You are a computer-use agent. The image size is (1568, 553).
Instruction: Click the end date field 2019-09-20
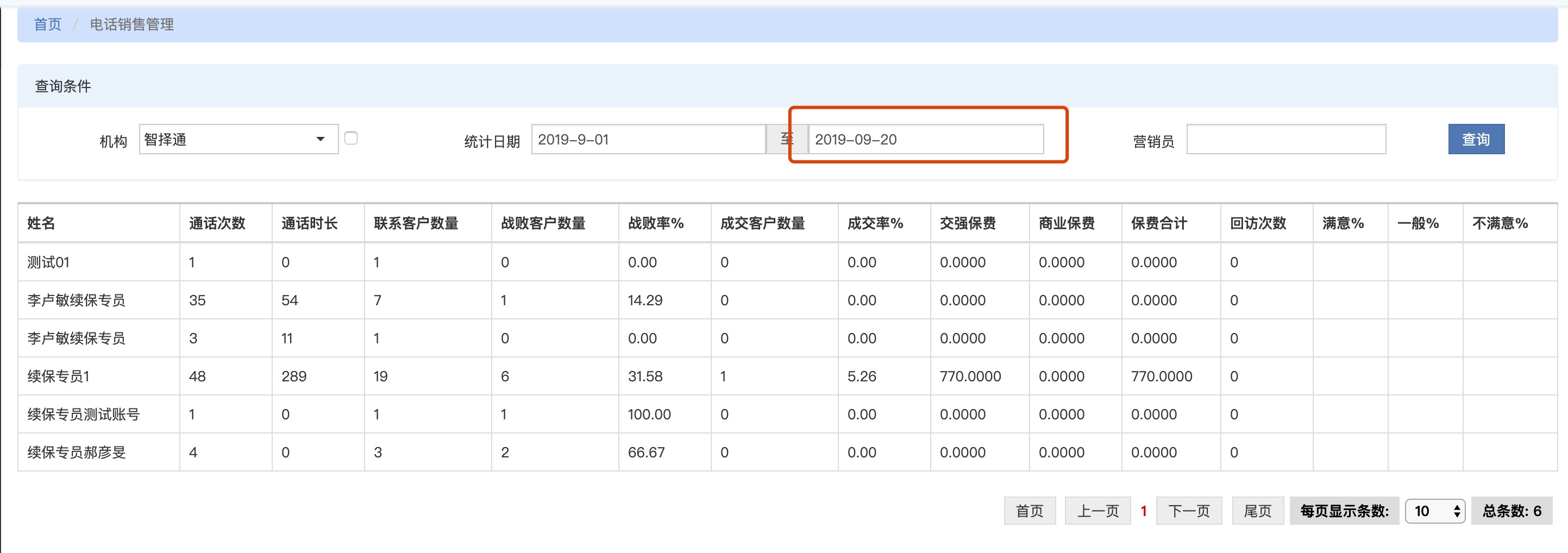tap(925, 139)
